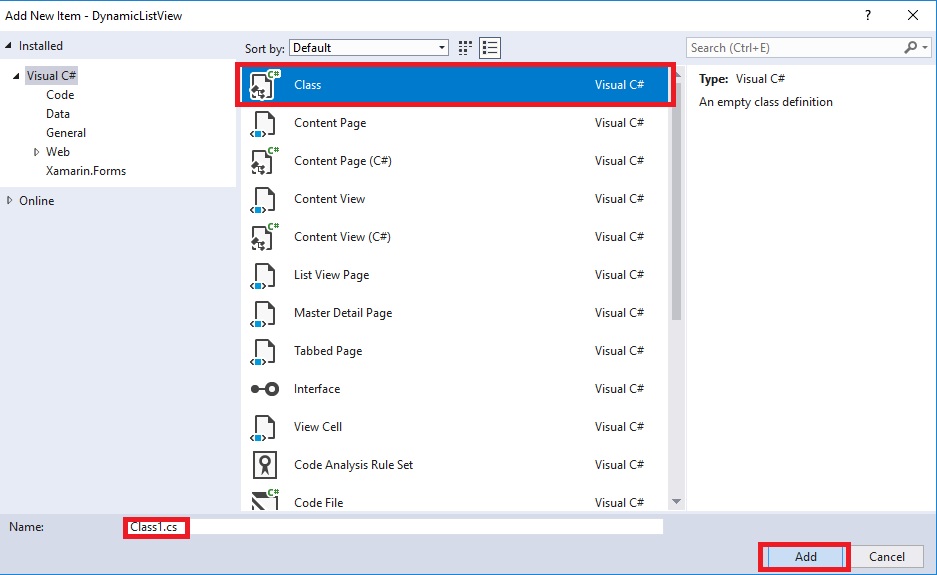This screenshot has height=575, width=937.
Task: Click the 'Class' template name
Action: point(308,85)
